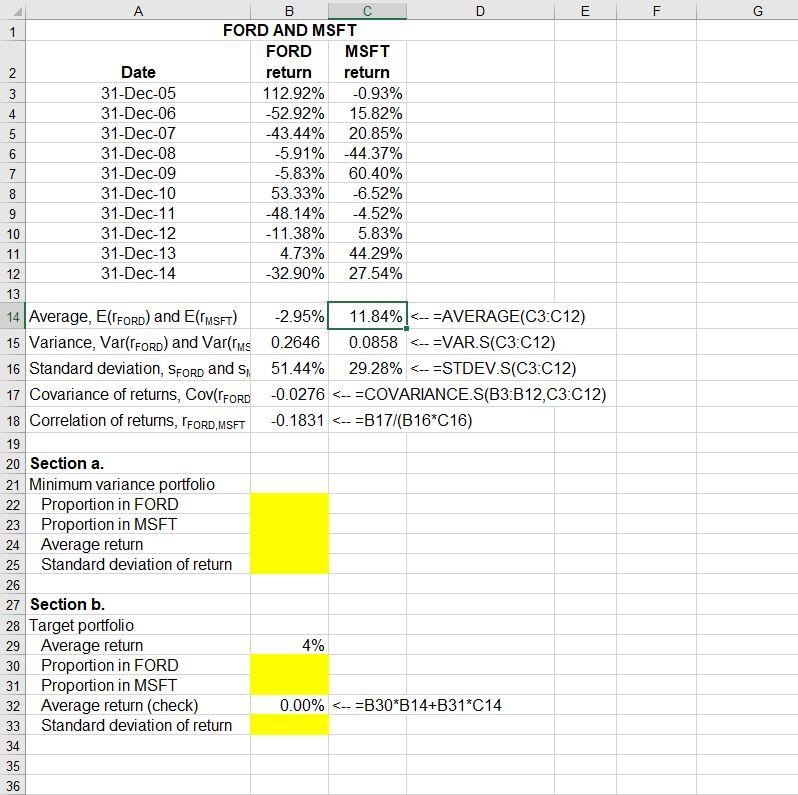Image resolution: width=798 pixels, height=795 pixels.
Task: Click date cell 31-Dec-12
Action: [x=138, y=233]
